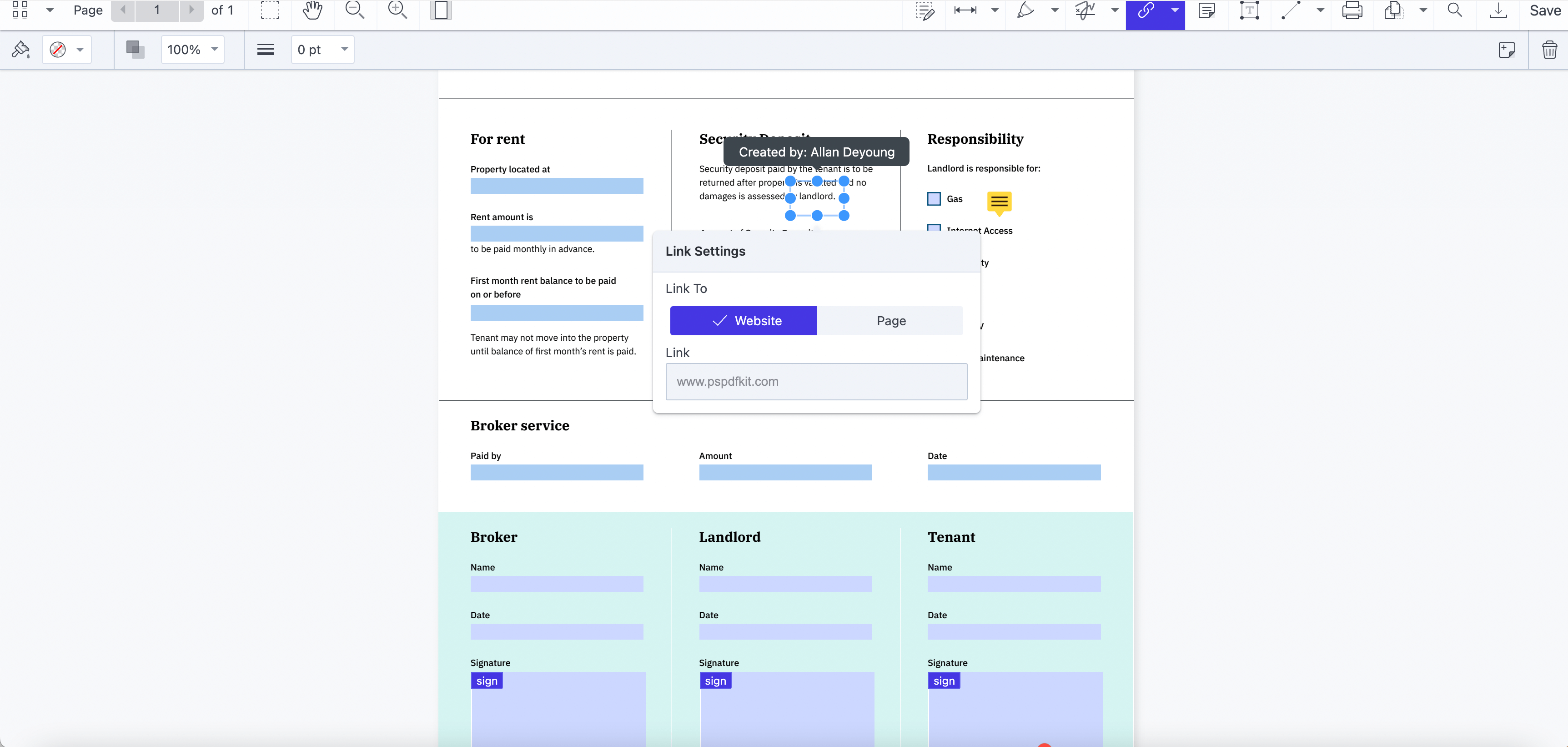Expand the line shape dropdown
This screenshot has width=1568, height=747.
1320,10
